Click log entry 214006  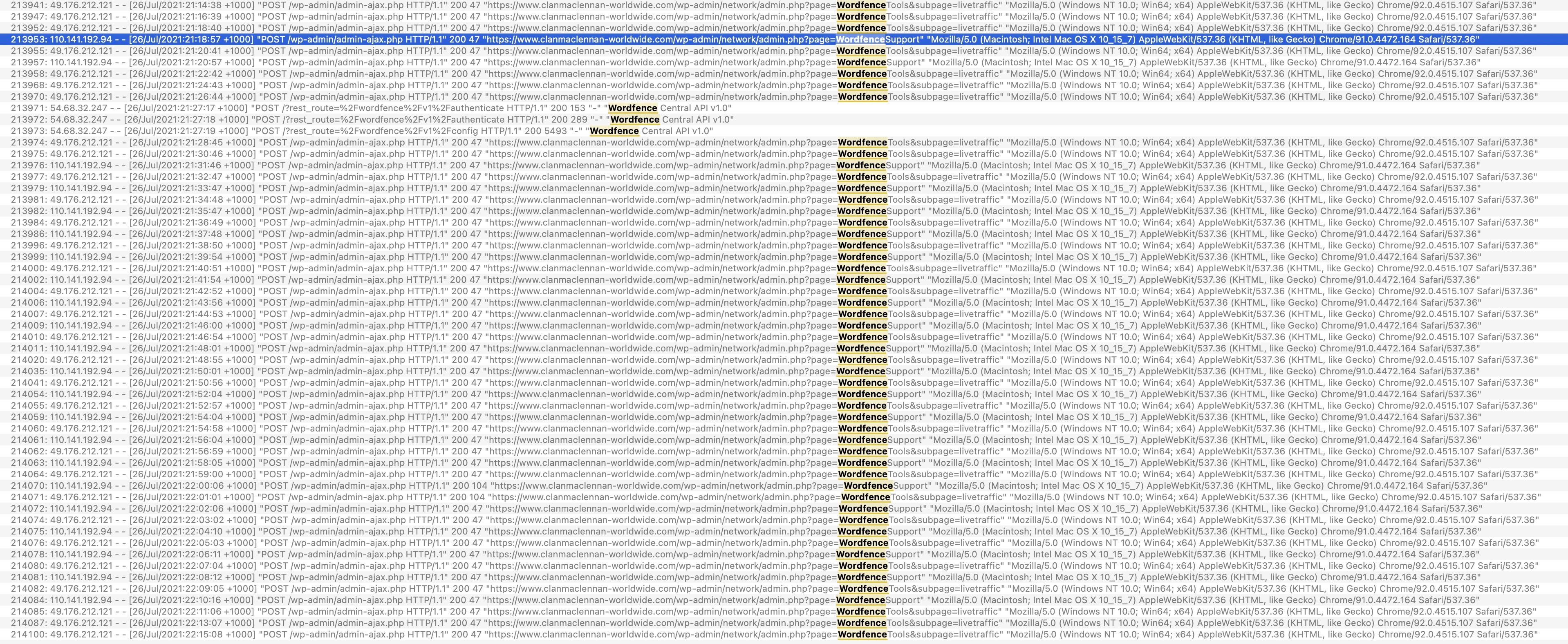coord(784,302)
